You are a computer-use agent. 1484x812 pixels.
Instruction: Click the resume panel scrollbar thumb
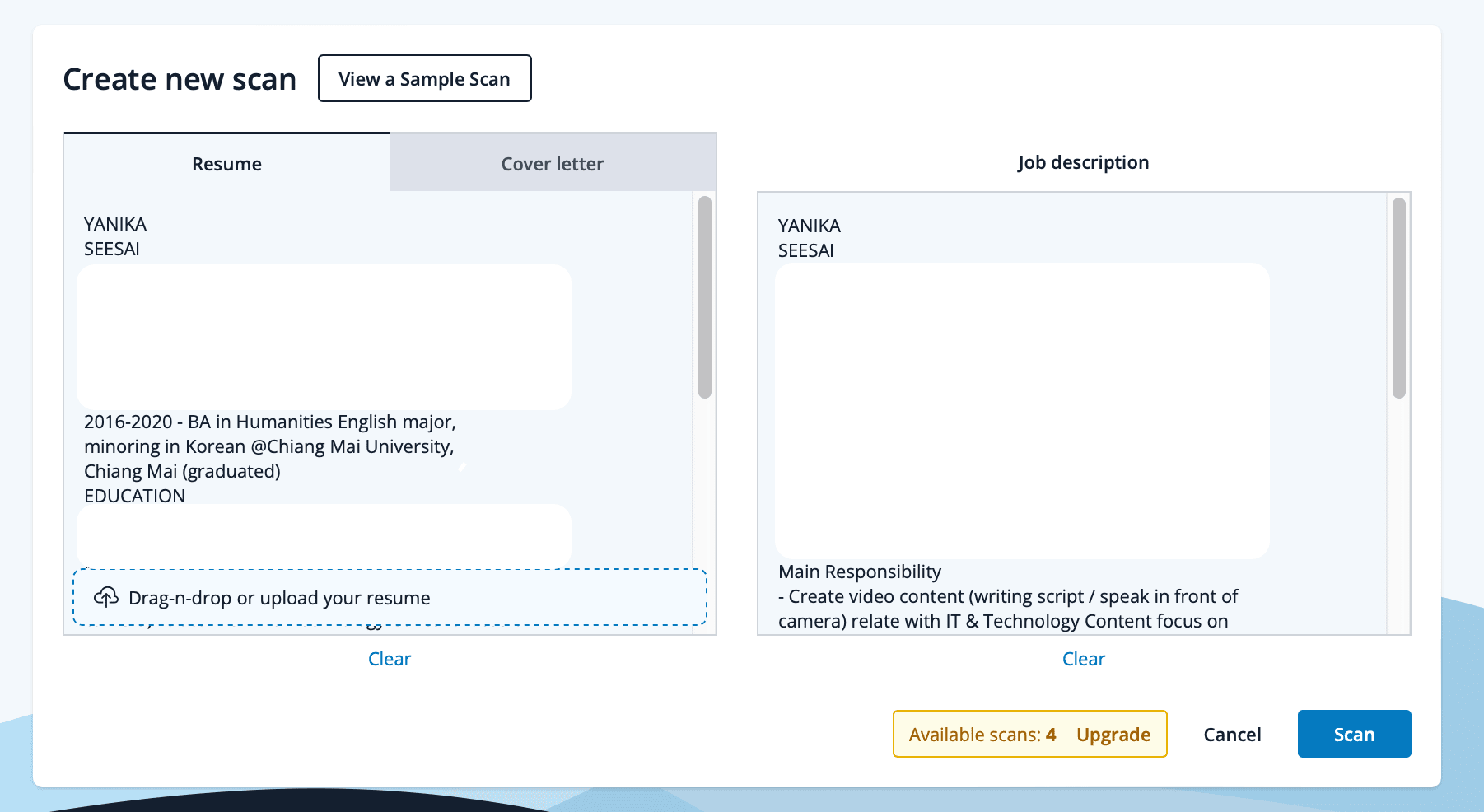click(x=704, y=296)
